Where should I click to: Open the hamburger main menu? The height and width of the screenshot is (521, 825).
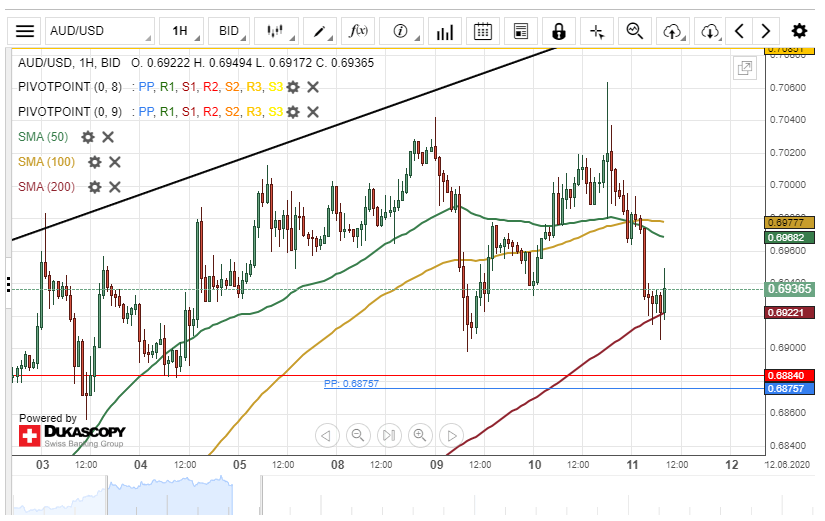tap(25, 31)
